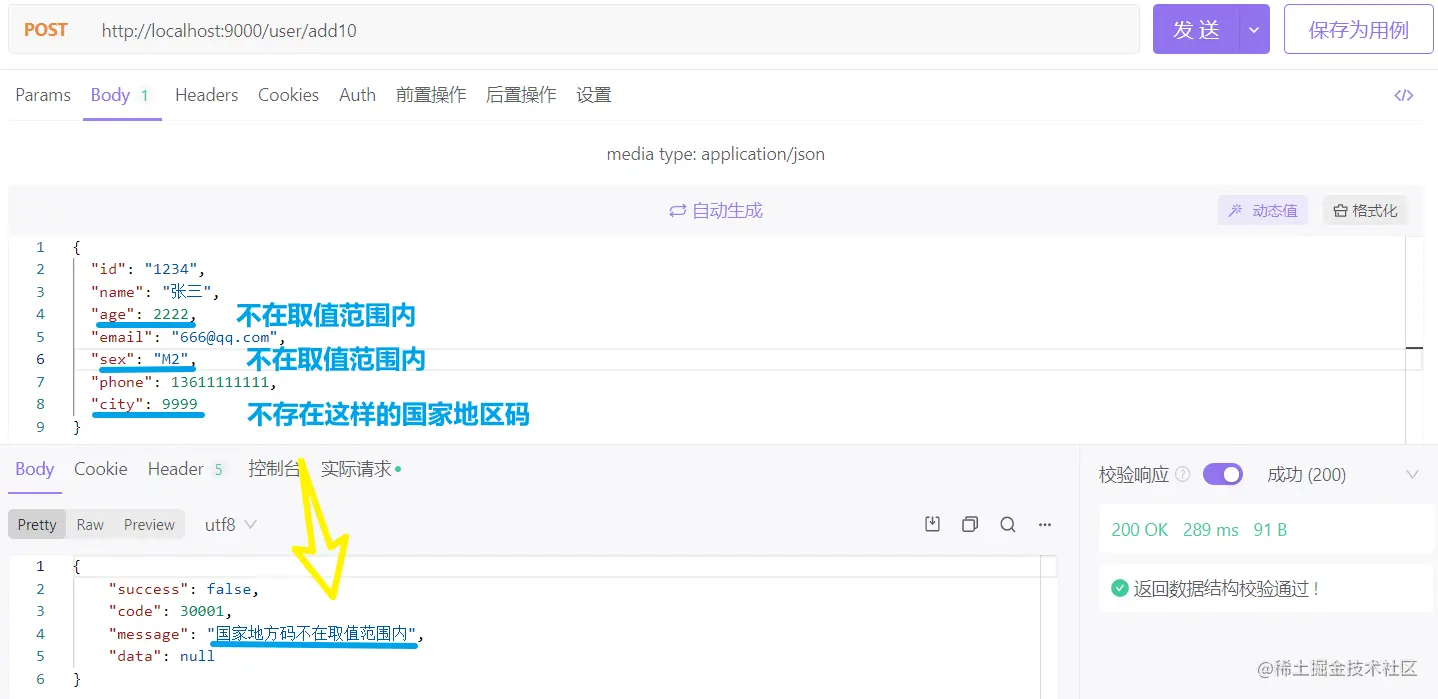Click the "name": "张三" line
This screenshot has width=1438, height=699.
coord(154,292)
